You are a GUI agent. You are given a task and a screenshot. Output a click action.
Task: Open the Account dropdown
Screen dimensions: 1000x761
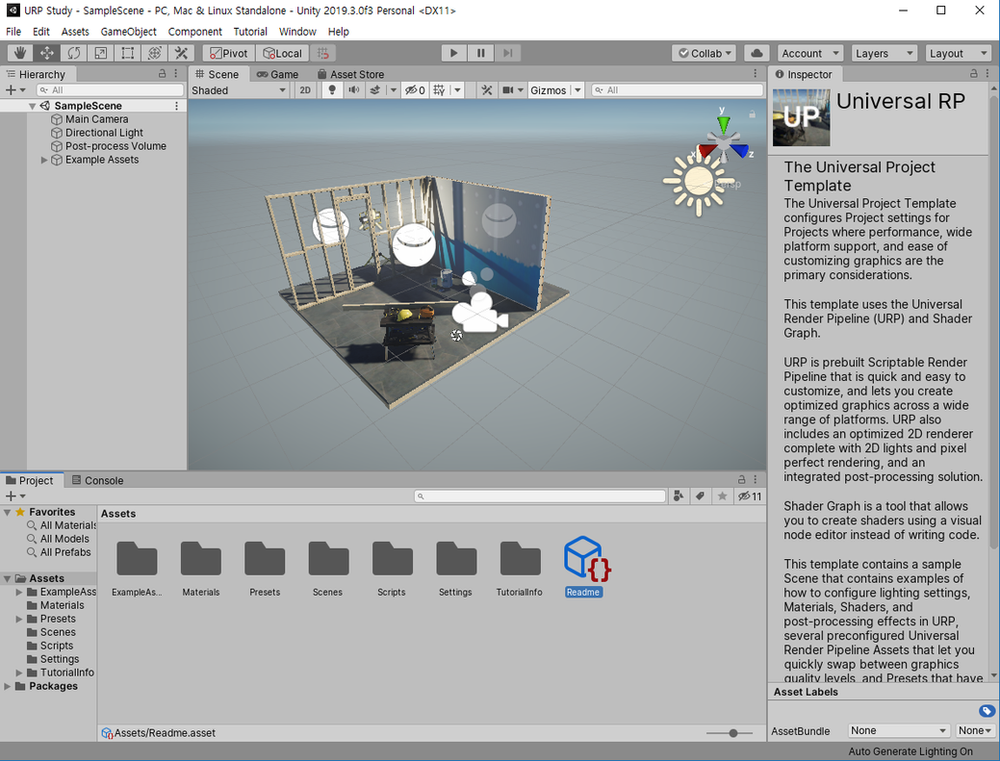click(x=810, y=53)
